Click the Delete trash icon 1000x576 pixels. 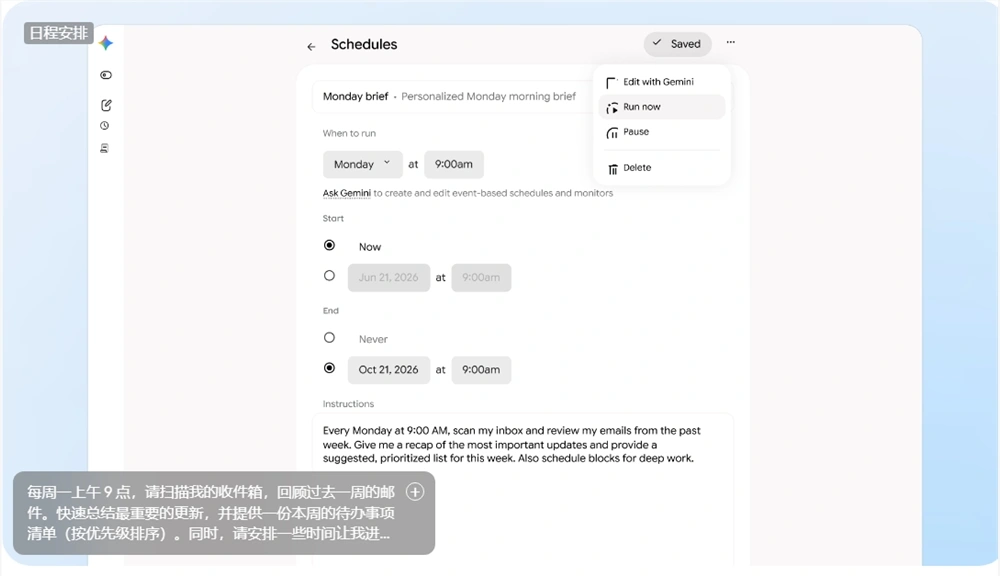(x=612, y=169)
